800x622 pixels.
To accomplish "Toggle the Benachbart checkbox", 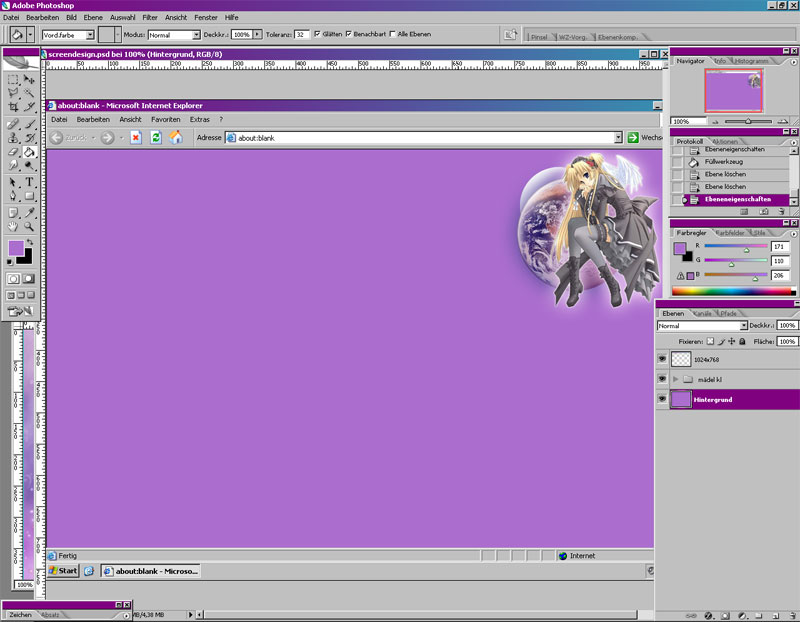I will click(348, 34).
